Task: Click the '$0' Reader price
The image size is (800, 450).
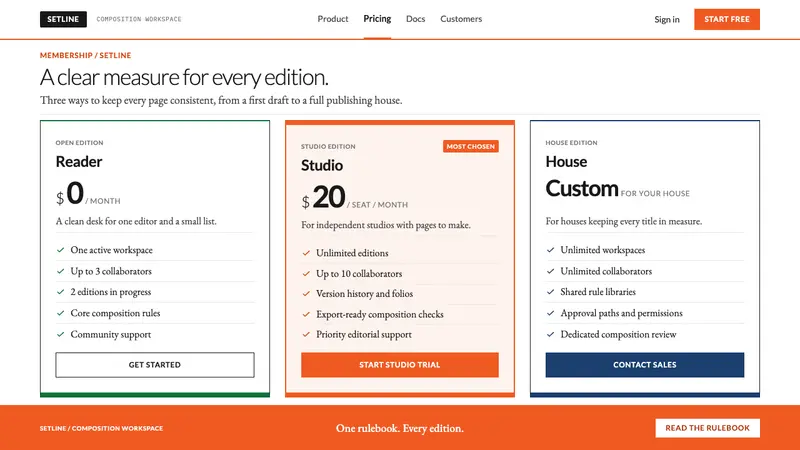Action: pyautogui.click(x=70, y=193)
